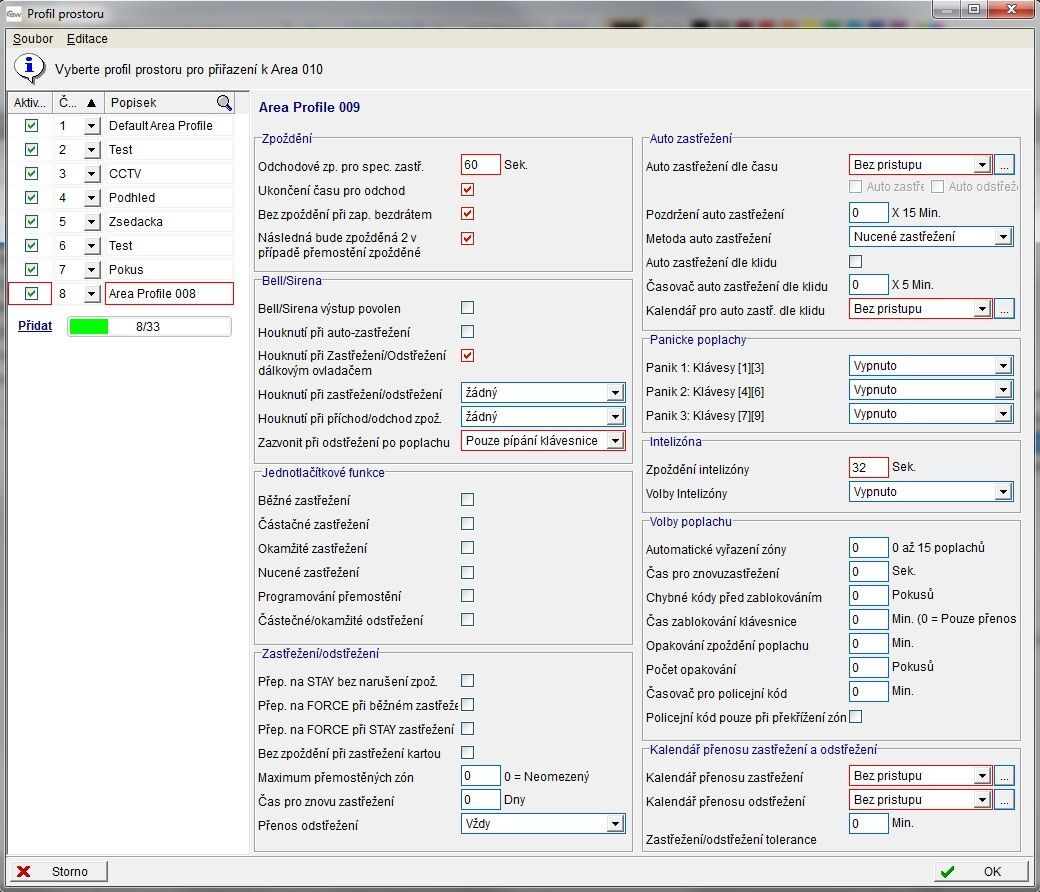The width and height of the screenshot is (1040, 892).
Task: Open the Soubor menu
Action: tap(33, 39)
